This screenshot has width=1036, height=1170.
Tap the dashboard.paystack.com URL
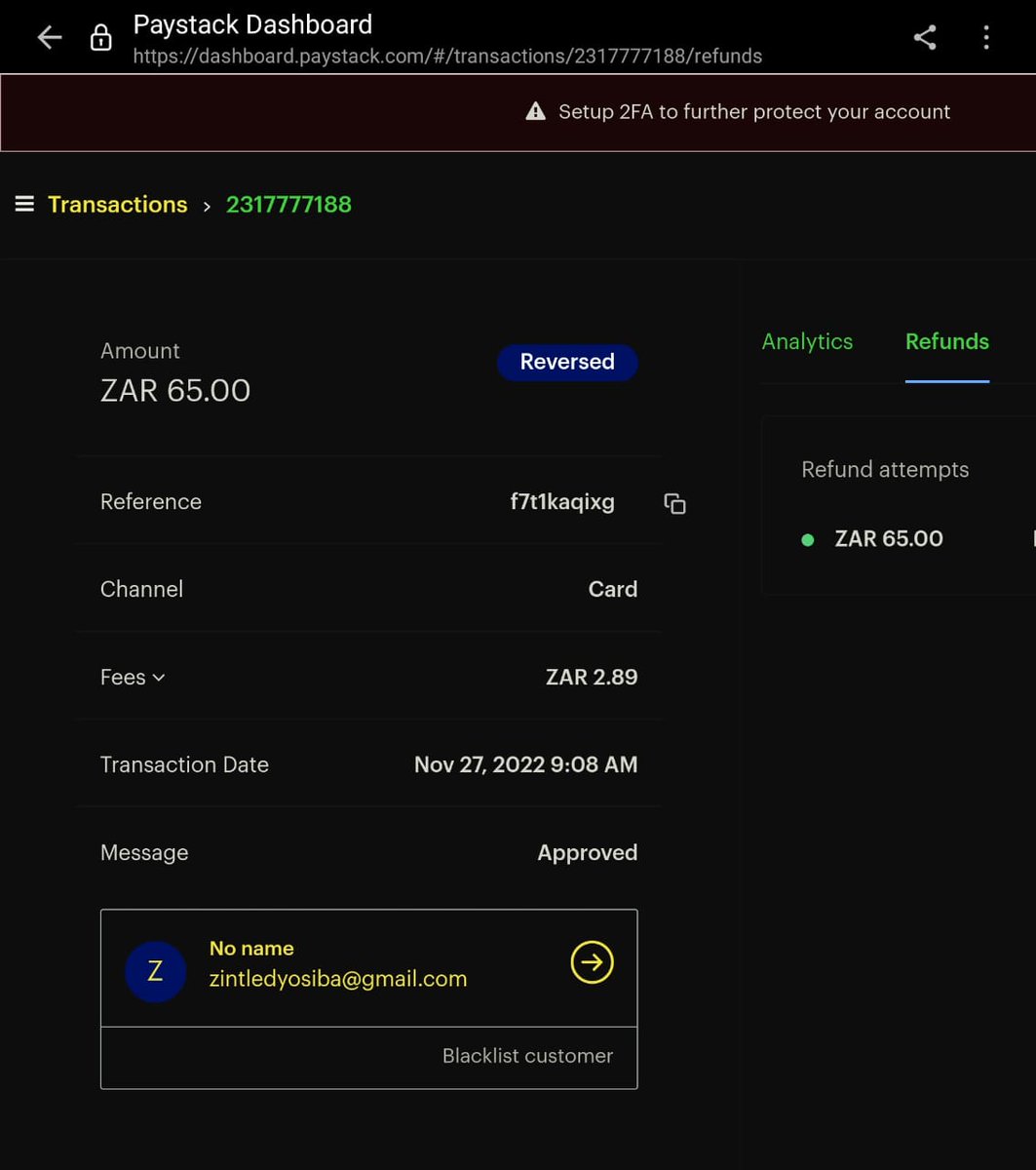pyautogui.click(x=447, y=57)
